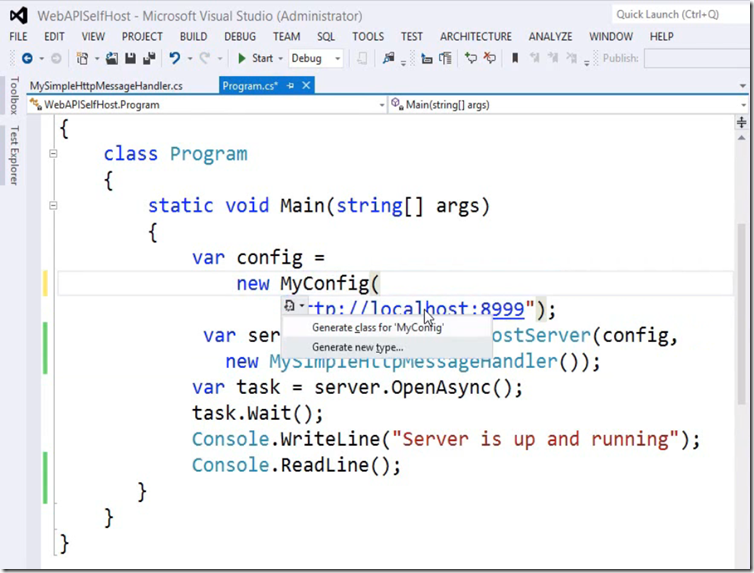
Task: Open the TOOLS menu
Action: (368, 37)
